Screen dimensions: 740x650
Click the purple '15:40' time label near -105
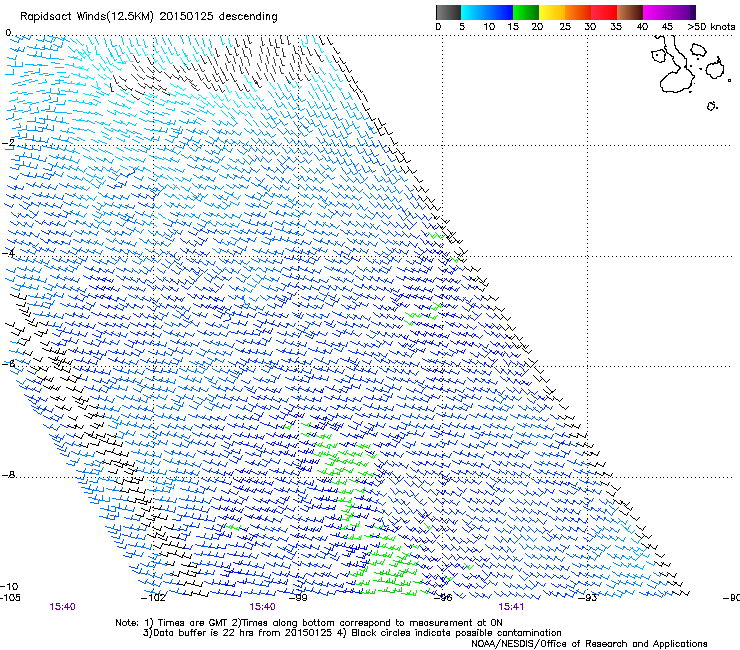coord(62,607)
